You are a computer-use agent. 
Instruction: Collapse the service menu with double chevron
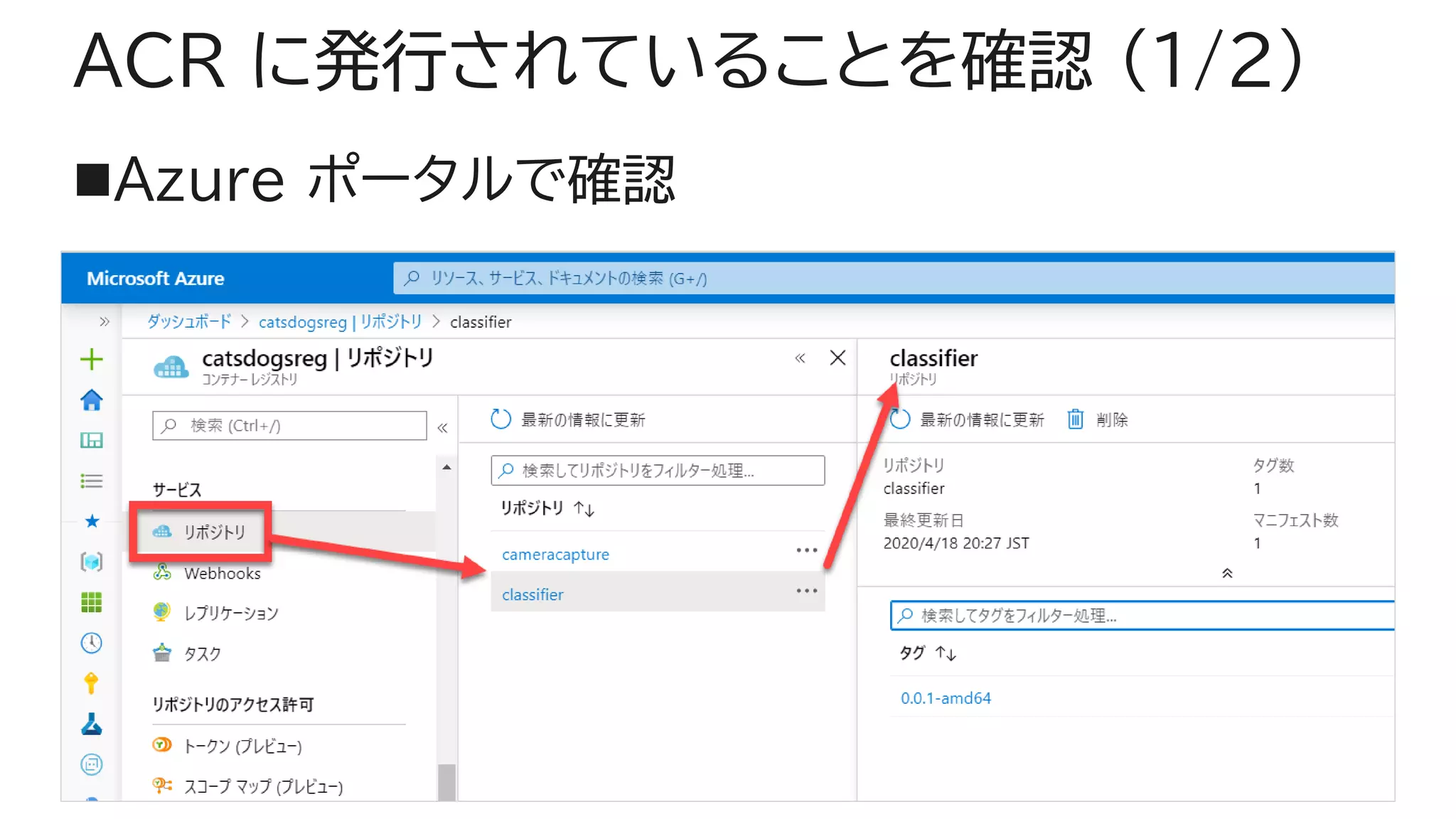click(x=442, y=427)
